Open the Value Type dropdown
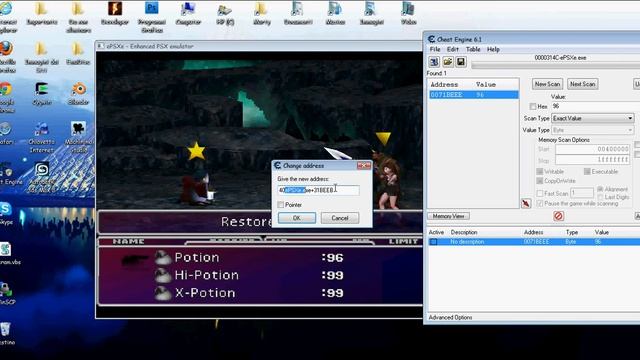Image resolution: width=640 pixels, height=360 pixels. [592, 130]
